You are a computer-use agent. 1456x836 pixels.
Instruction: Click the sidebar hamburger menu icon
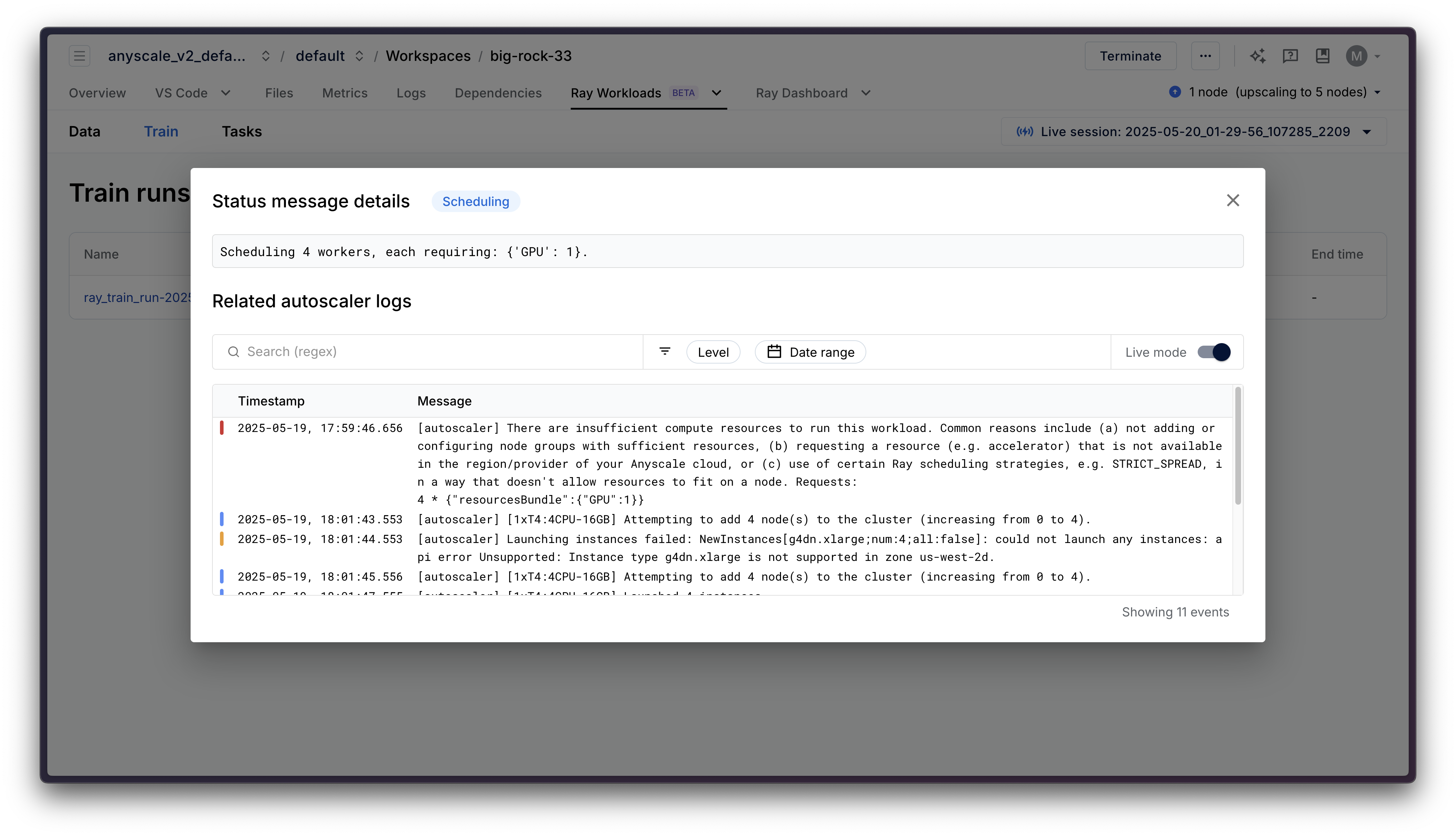79,56
